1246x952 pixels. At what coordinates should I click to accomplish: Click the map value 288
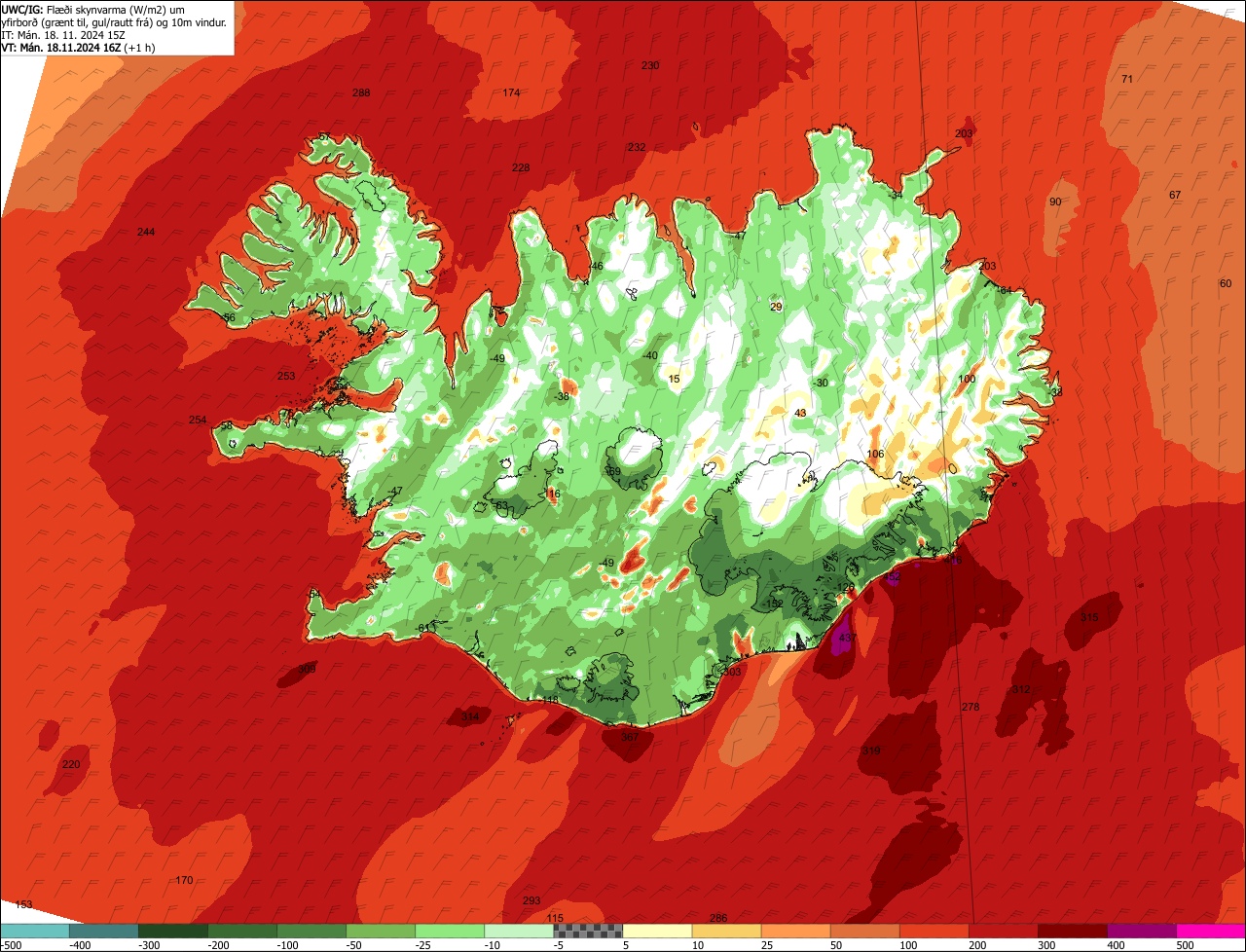pos(361,92)
